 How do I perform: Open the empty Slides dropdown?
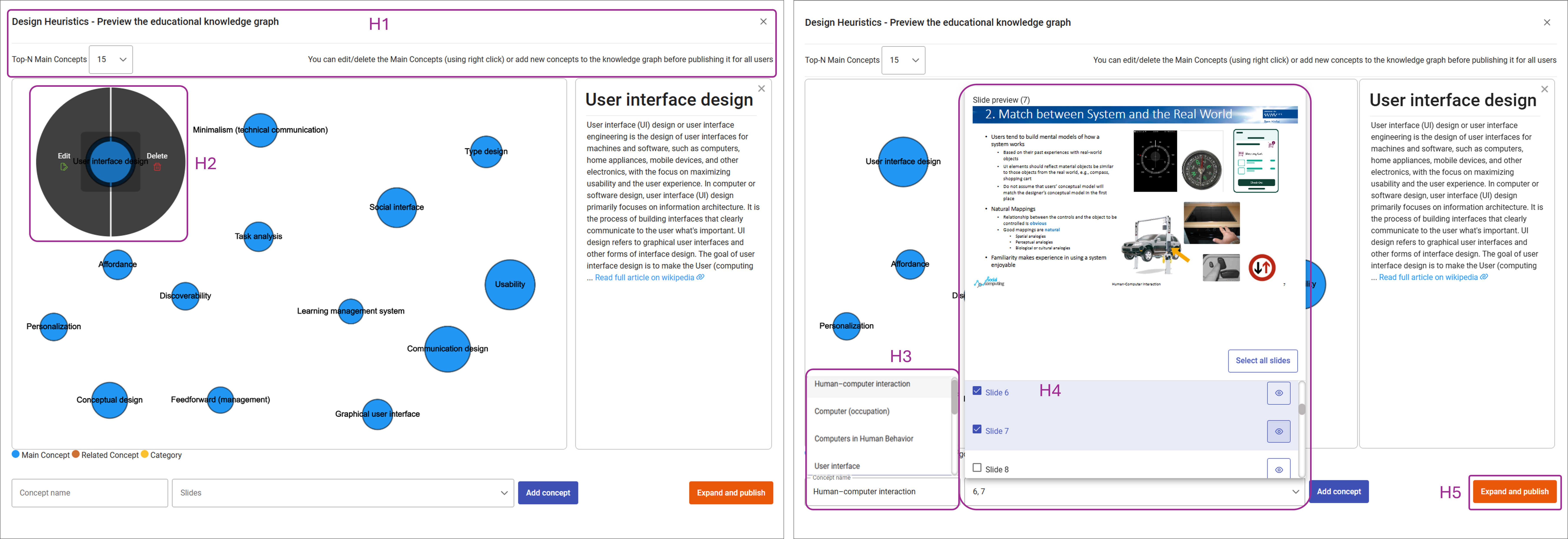click(343, 493)
